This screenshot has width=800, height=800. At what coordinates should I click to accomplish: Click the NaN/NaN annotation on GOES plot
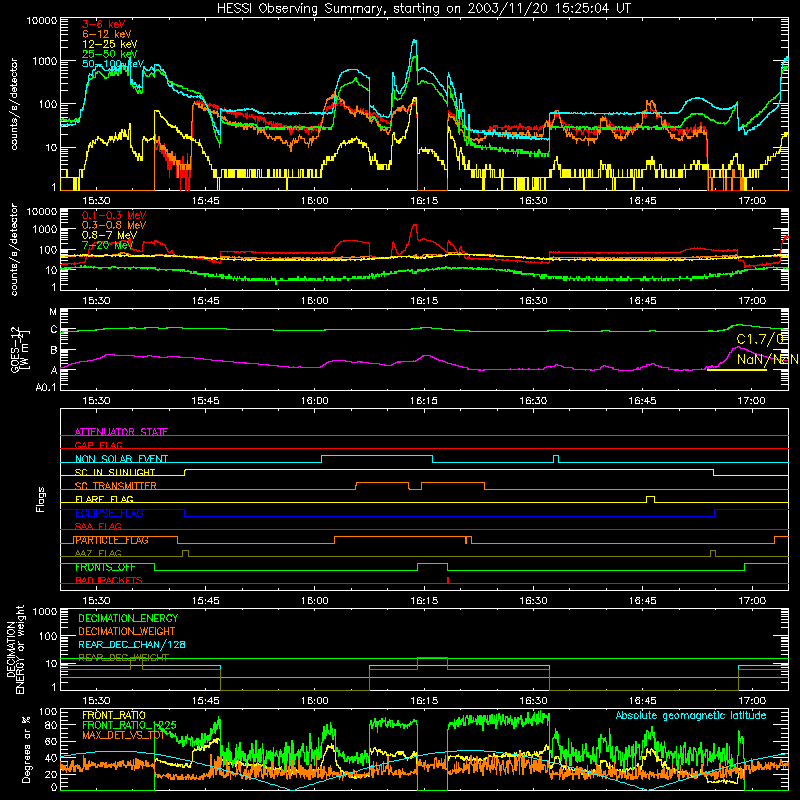[767, 359]
